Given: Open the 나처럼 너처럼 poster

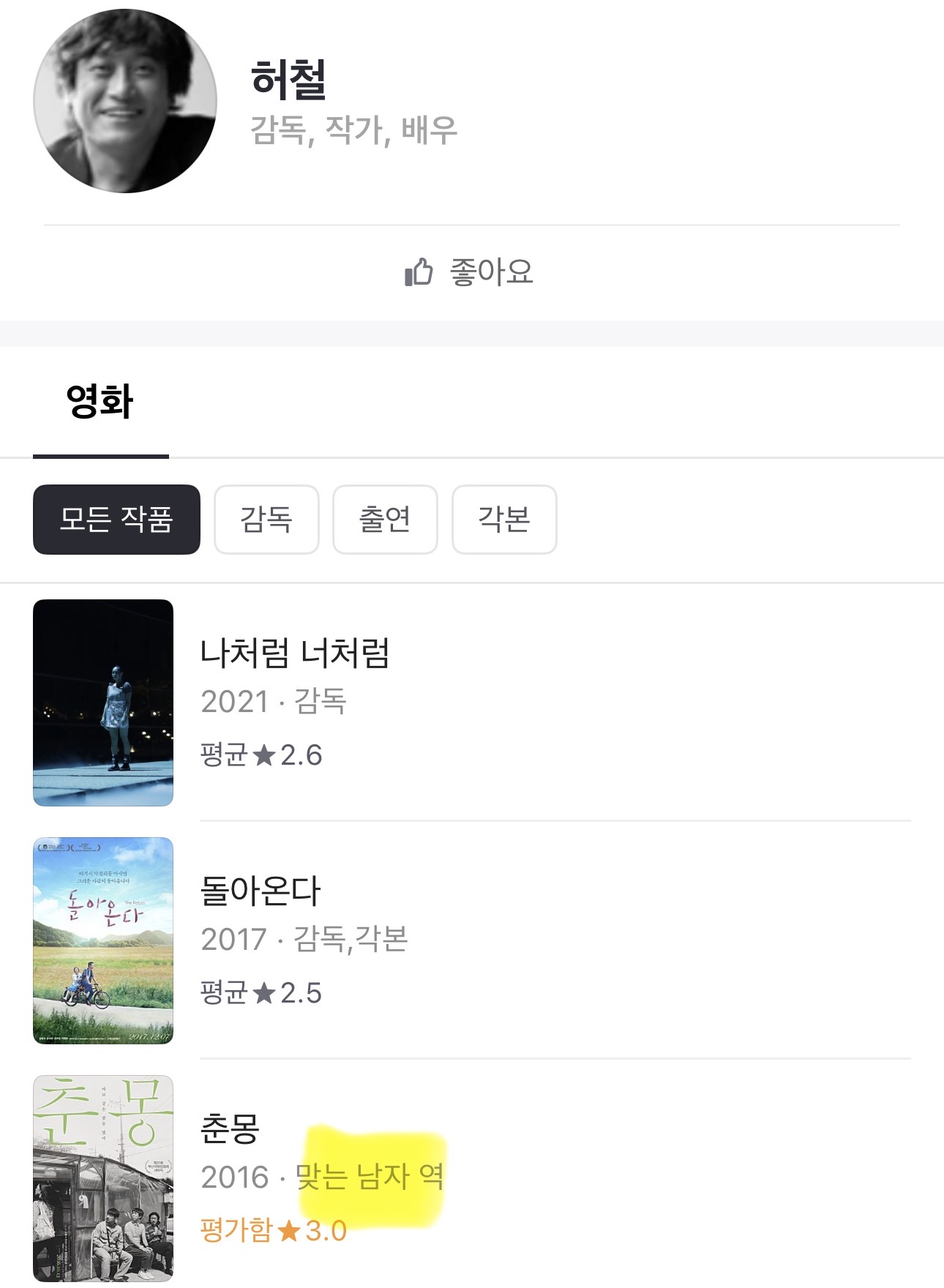Looking at the screenshot, I should tap(103, 703).
